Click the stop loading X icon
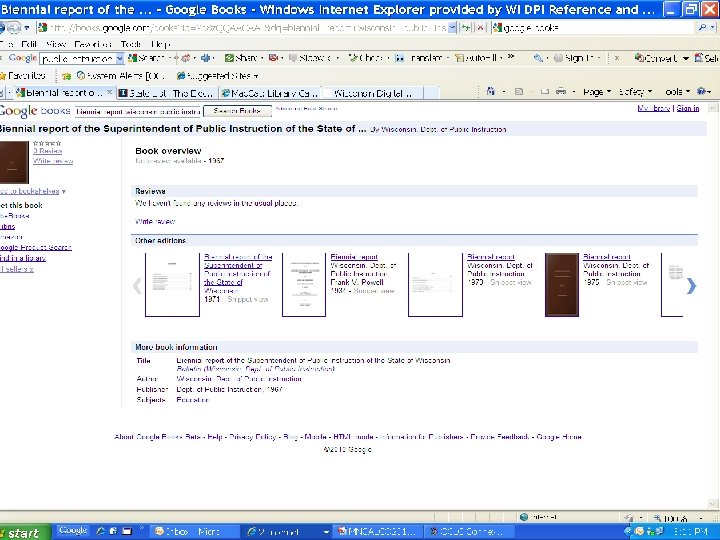 480,28
